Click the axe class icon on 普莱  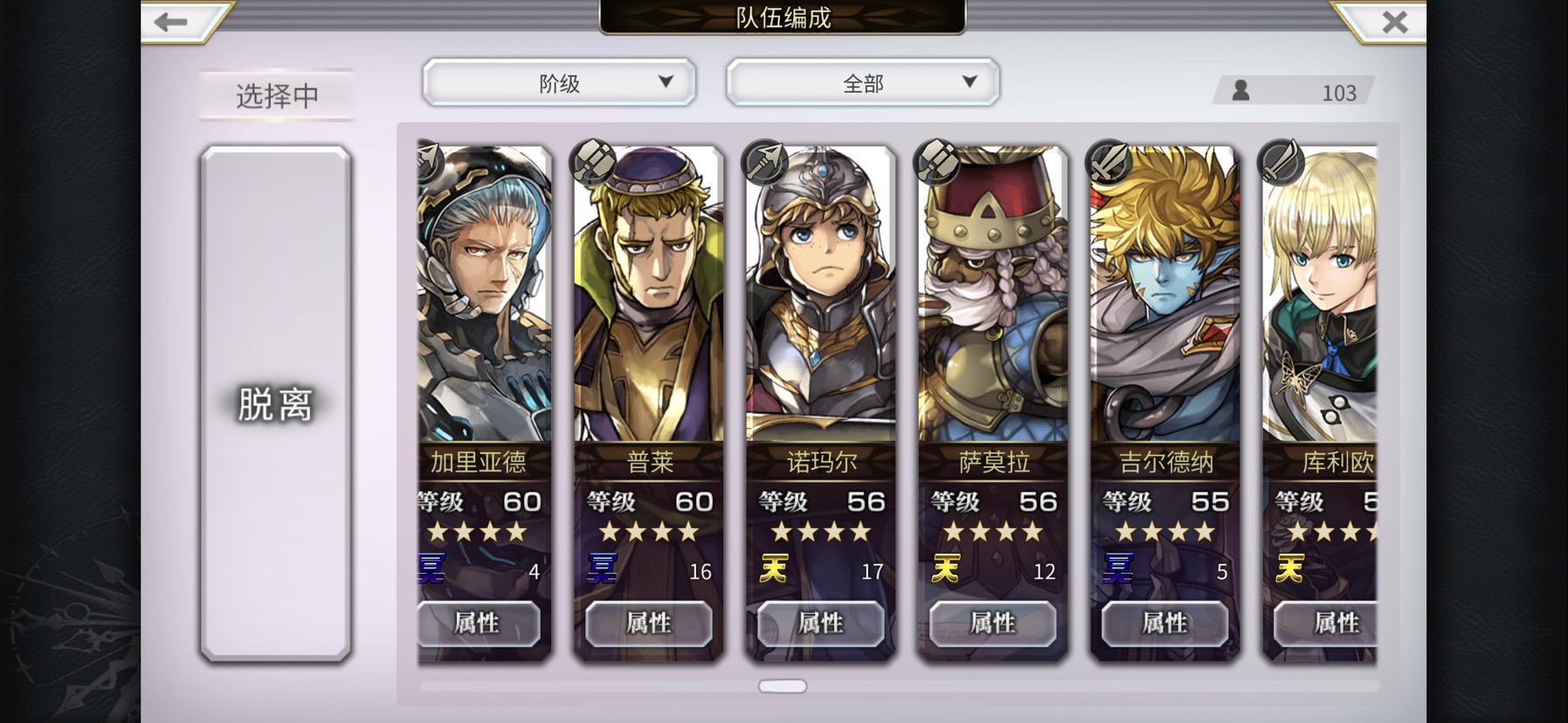[x=592, y=162]
